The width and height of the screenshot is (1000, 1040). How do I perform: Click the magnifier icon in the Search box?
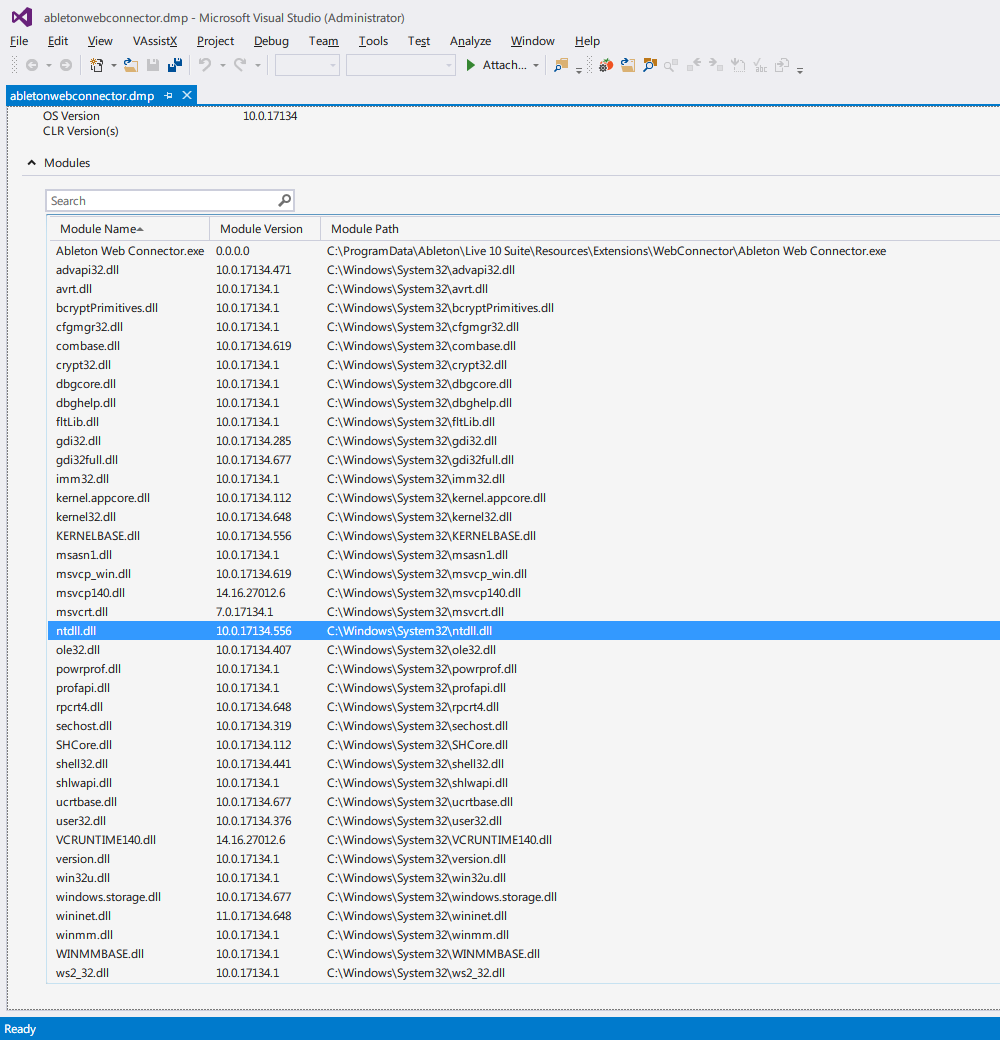click(284, 200)
